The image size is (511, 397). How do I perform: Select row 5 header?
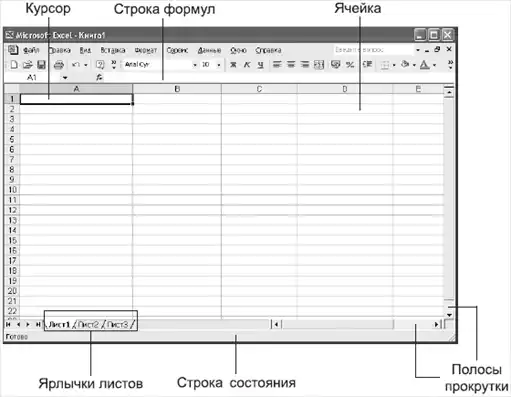click(12, 139)
